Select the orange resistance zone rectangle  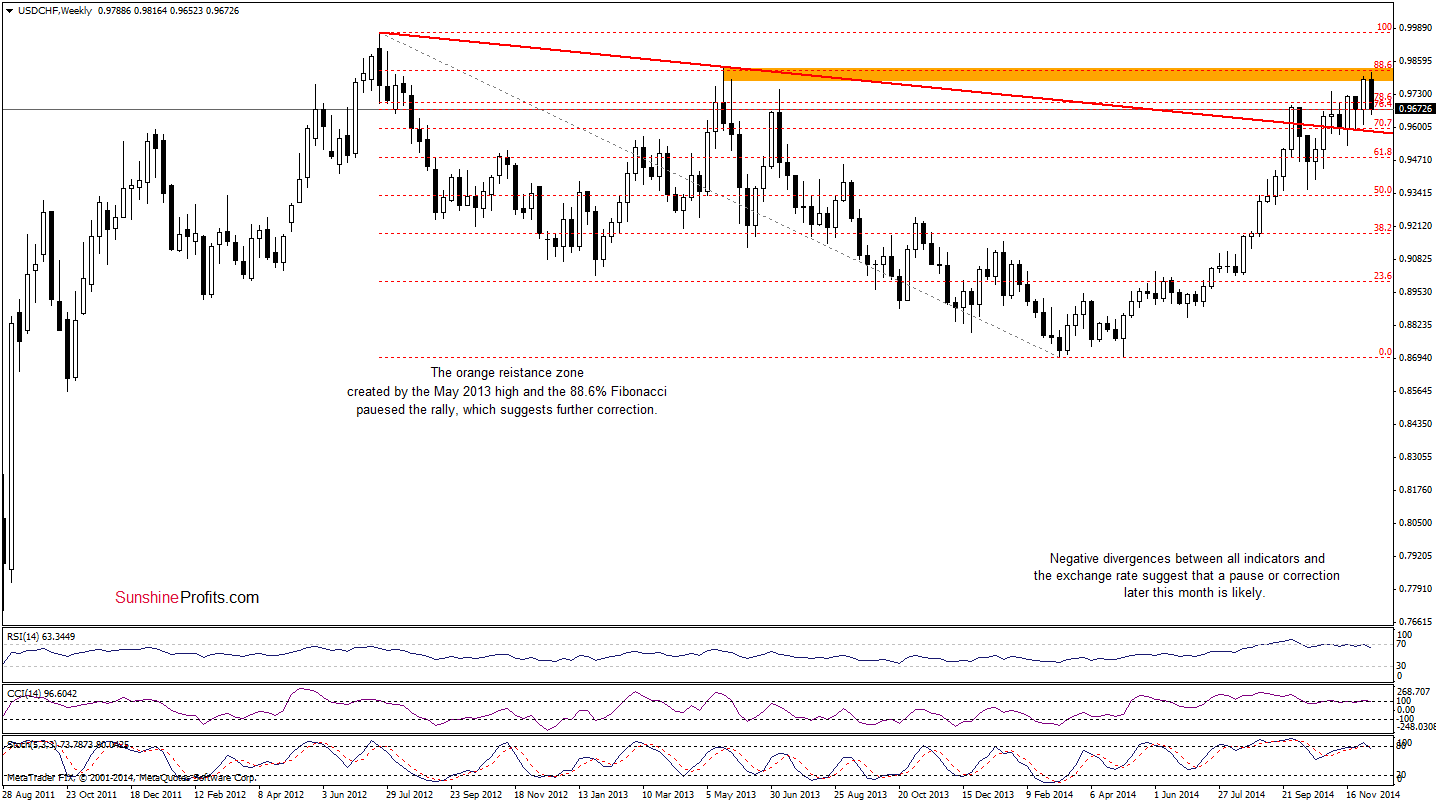click(1058, 74)
